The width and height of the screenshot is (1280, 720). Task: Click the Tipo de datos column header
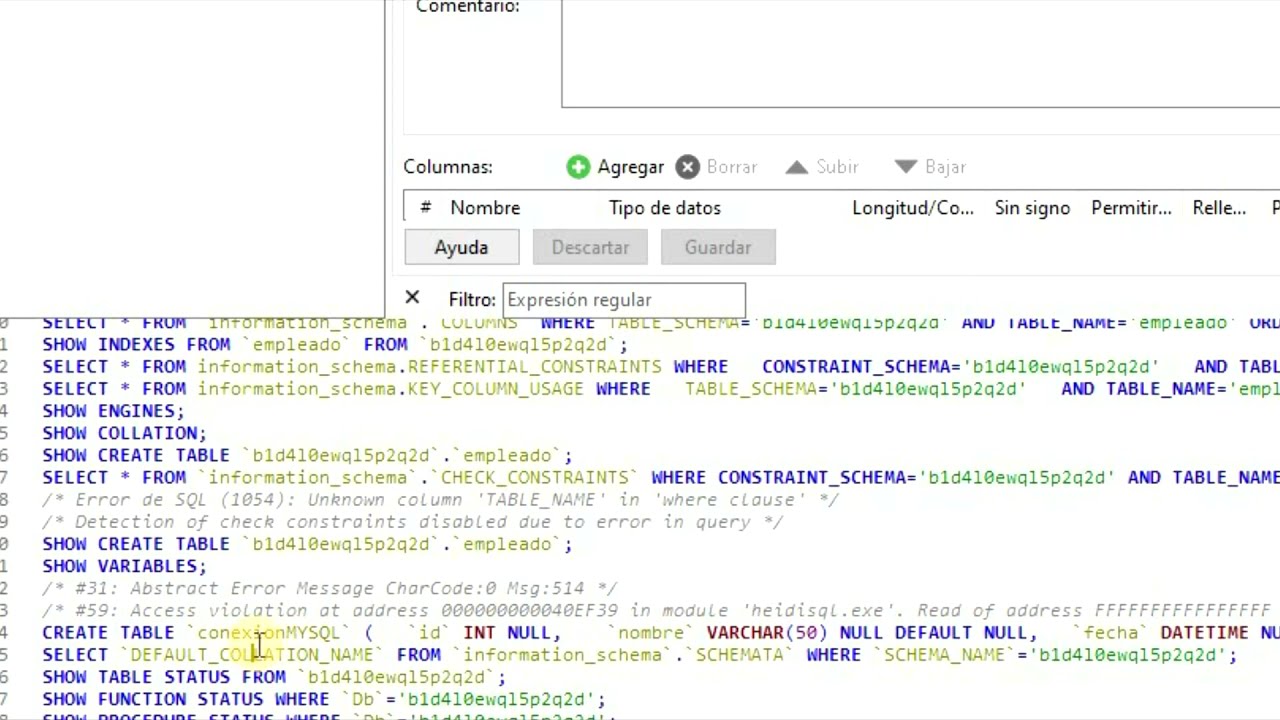point(664,208)
